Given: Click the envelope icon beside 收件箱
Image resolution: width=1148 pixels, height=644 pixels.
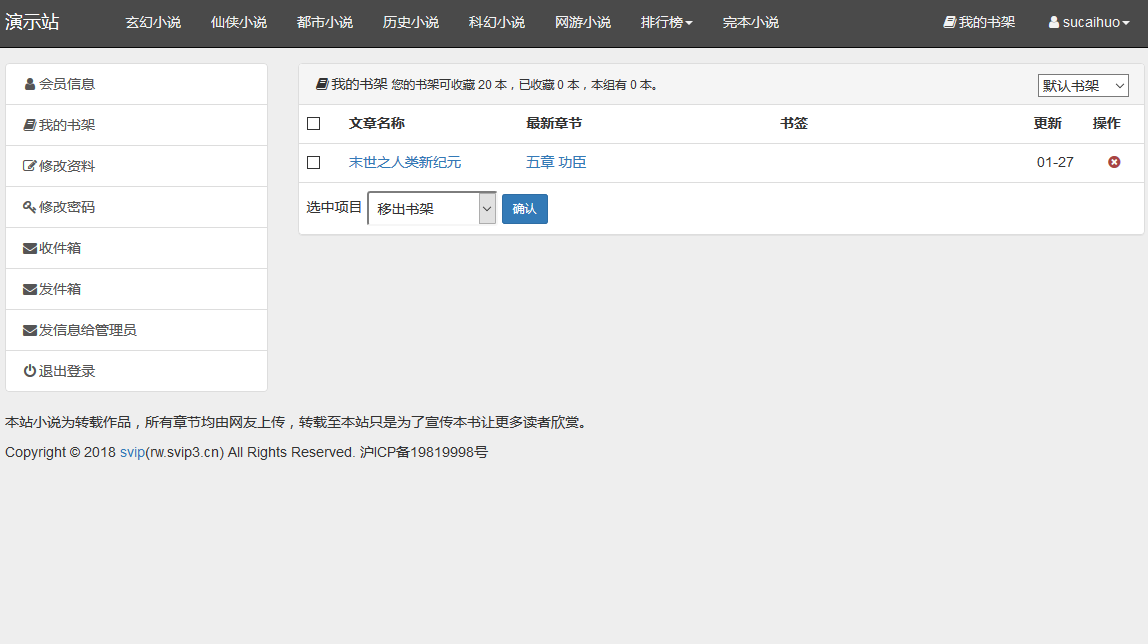Looking at the screenshot, I should pyautogui.click(x=30, y=248).
